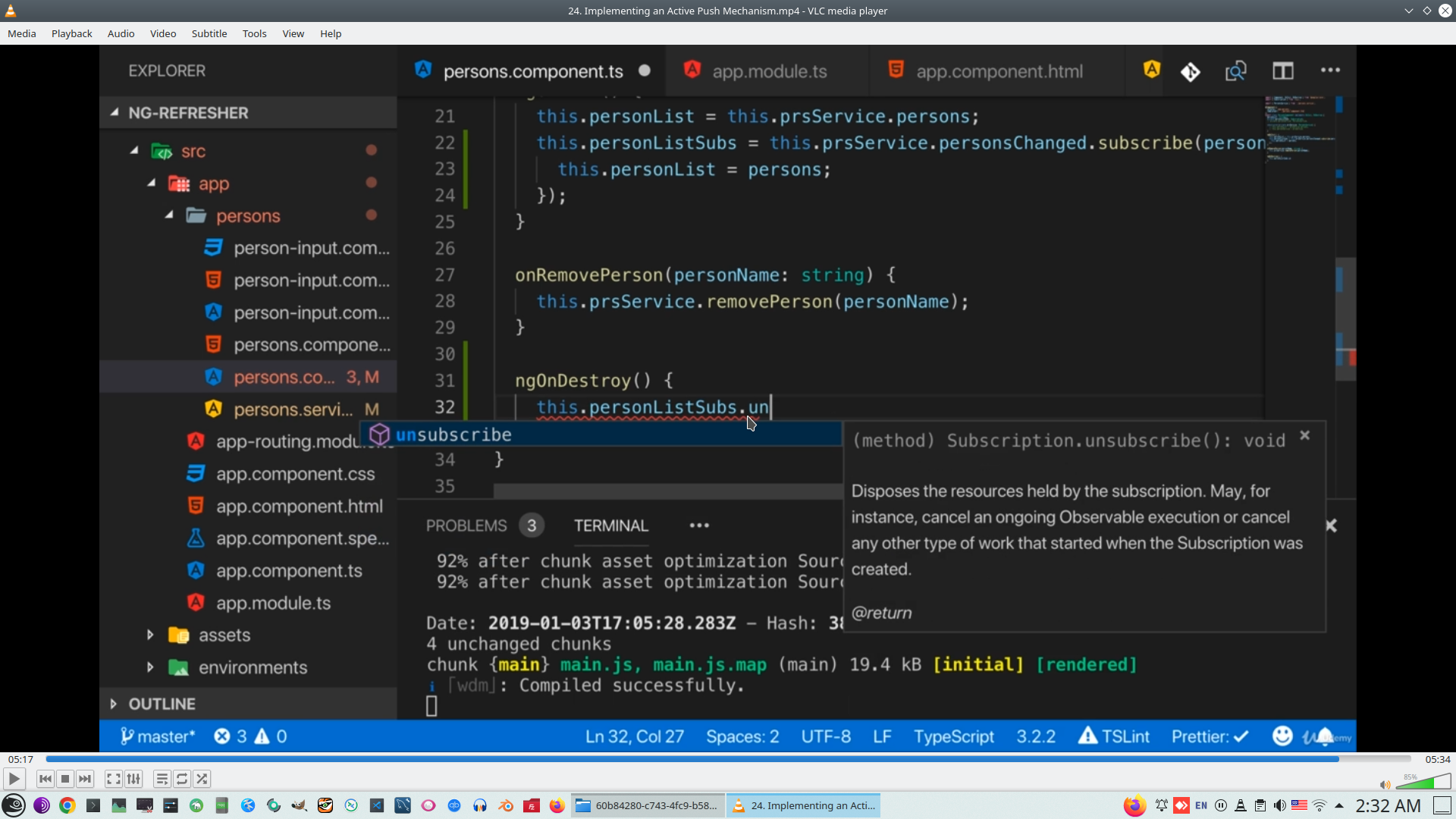1456x819 pixels.
Task: Click Ln 32, Col 27 in the status bar
Action: [634, 736]
